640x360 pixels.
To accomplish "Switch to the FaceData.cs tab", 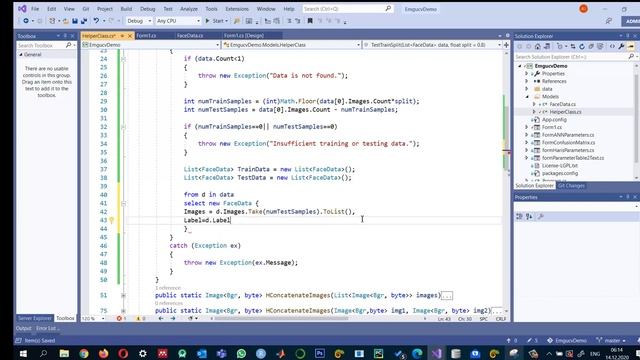I will (x=190, y=36).
